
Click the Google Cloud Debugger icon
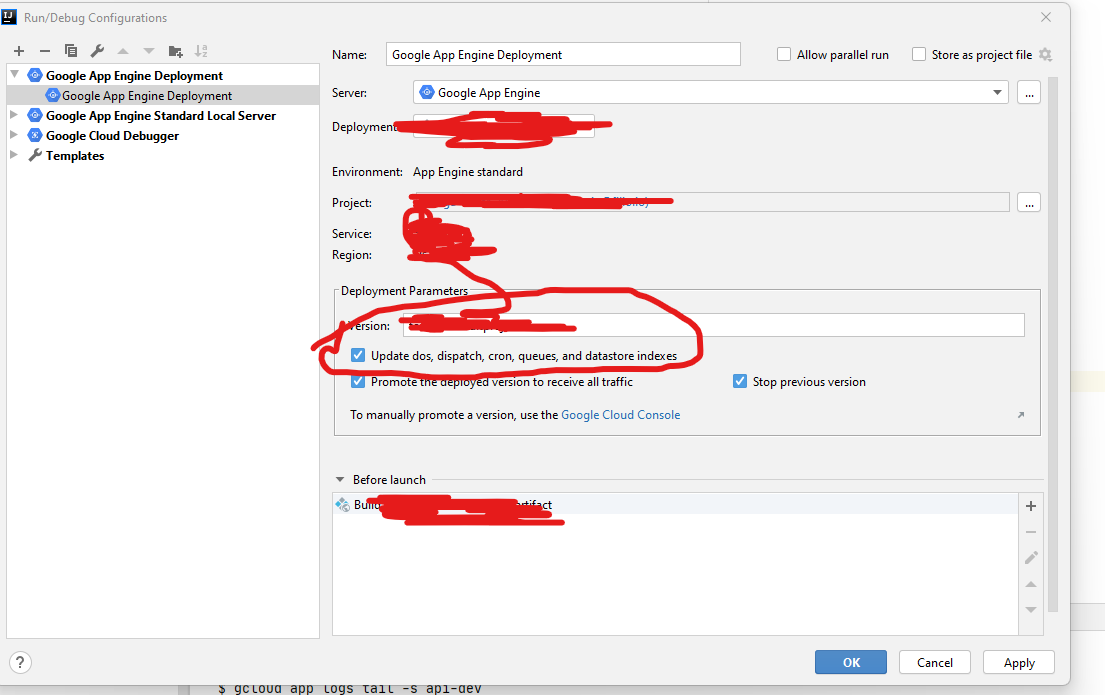(35, 135)
